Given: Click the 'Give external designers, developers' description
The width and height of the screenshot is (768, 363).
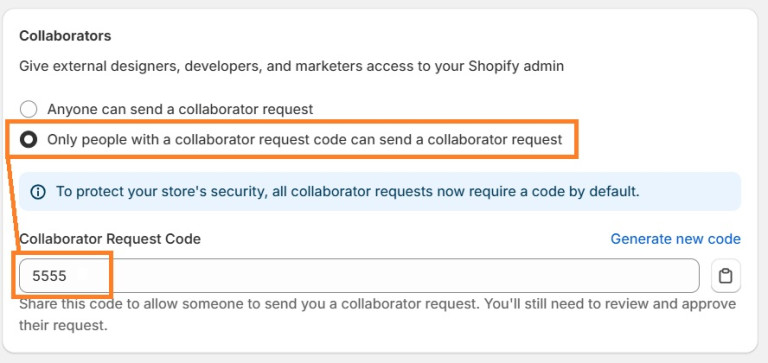Looking at the screenshot, I should point(291,66).
